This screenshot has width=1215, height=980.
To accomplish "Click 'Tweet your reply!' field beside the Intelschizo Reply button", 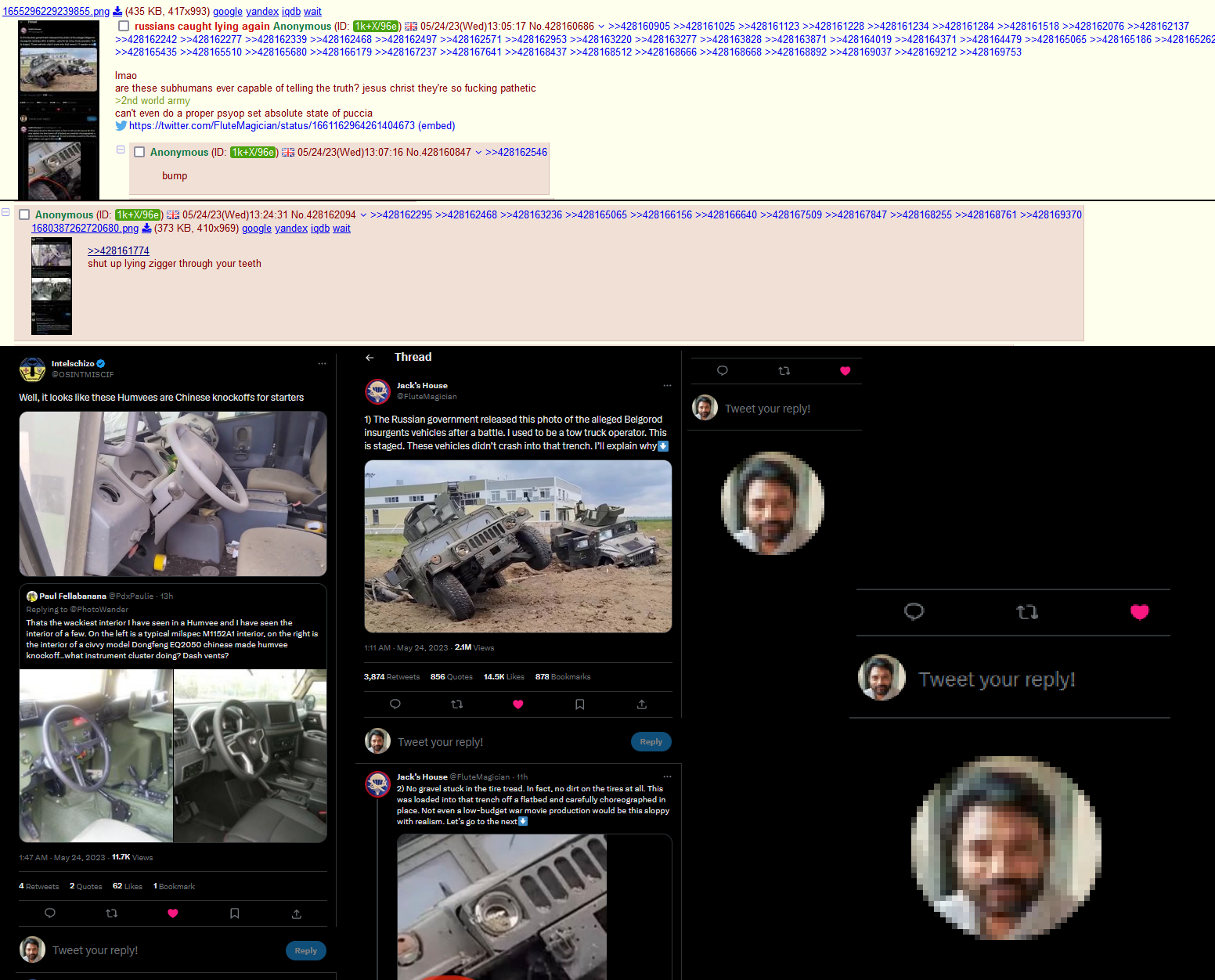I will pos(96,951).
